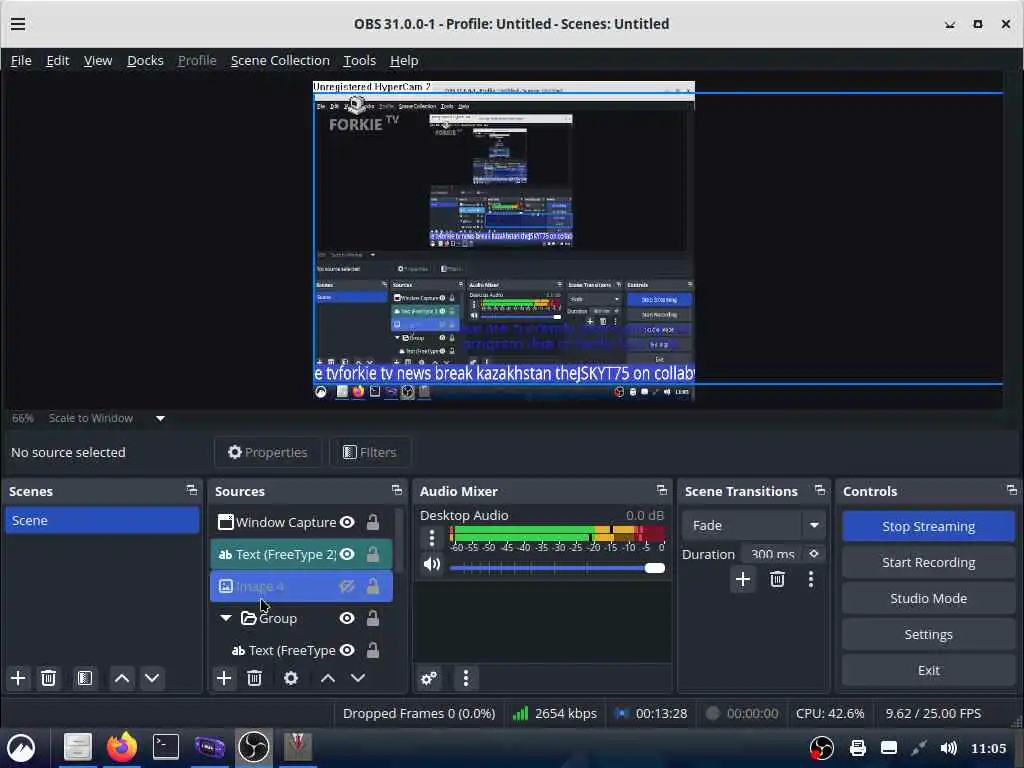The height and width of the screenshot is (768, 1024).
Task: Remove the selected scene with the Scenes trash icon
Action: tap(48, 678)
